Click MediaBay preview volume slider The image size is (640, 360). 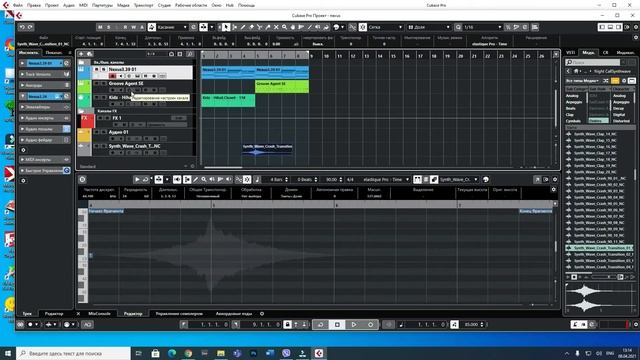click(603, 277)
